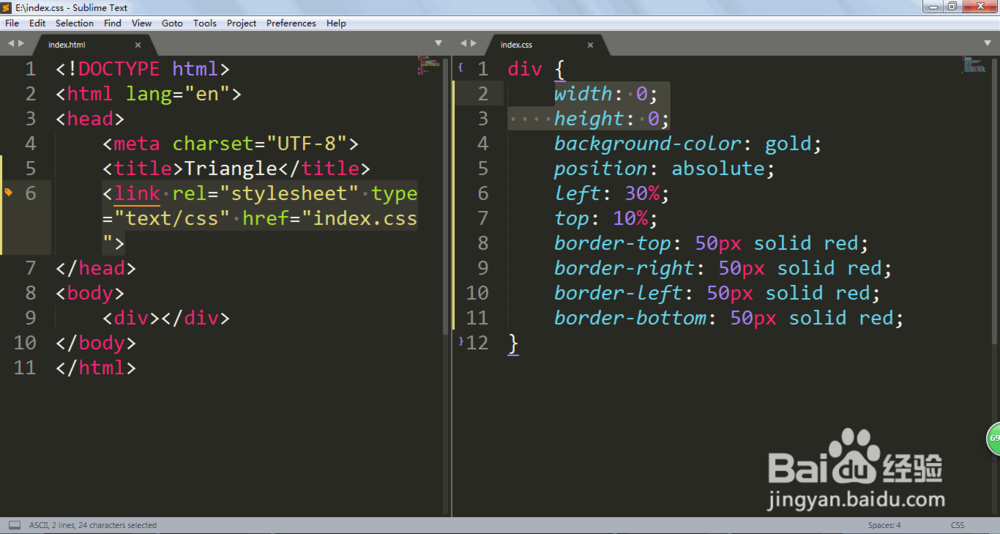Click the left editor vertical scrollbar

pyautogui.click(x=446, y=198)
